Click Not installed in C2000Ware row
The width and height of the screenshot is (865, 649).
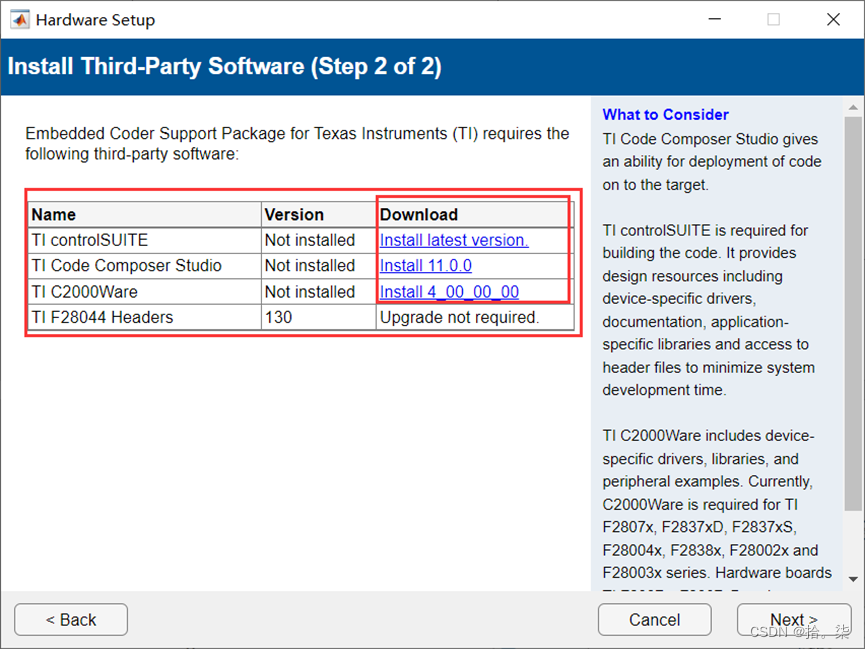[x=318, y=291]
